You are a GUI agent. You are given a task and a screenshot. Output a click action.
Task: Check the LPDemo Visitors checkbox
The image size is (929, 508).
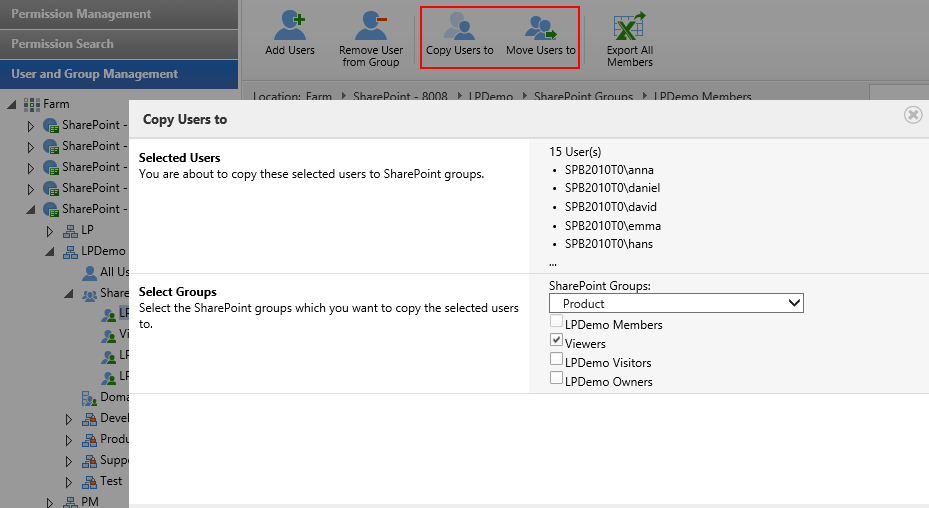click(556, 361)
